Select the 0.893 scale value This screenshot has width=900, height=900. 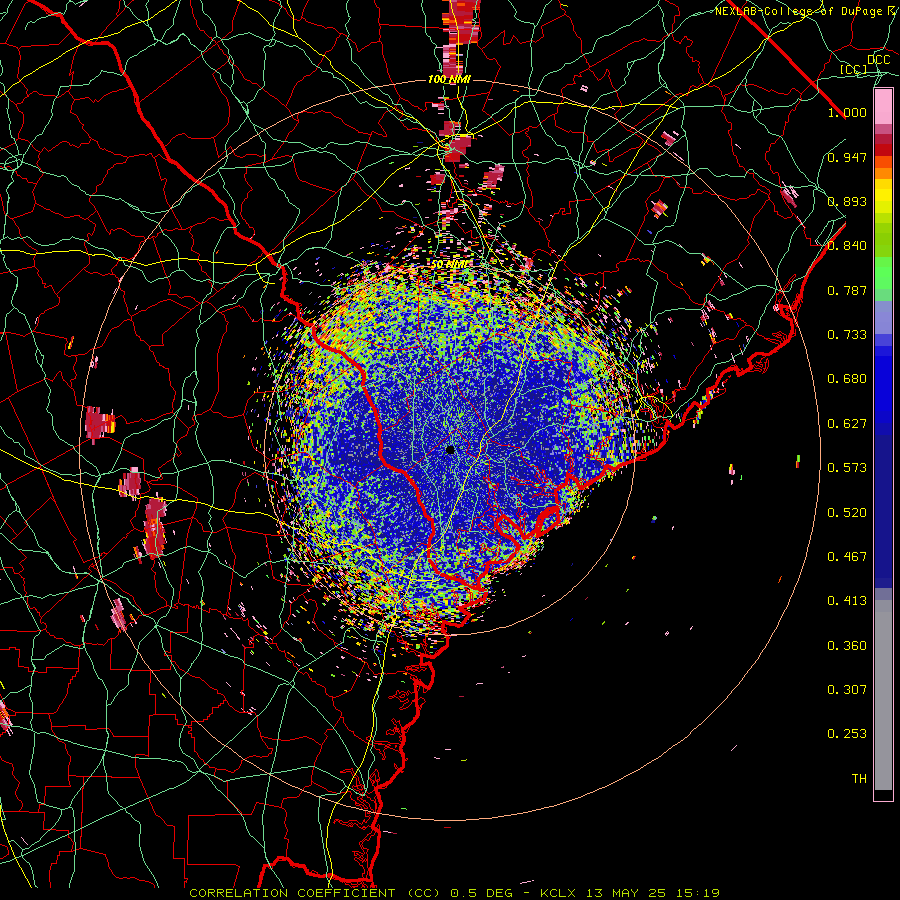tap(847, 201)
